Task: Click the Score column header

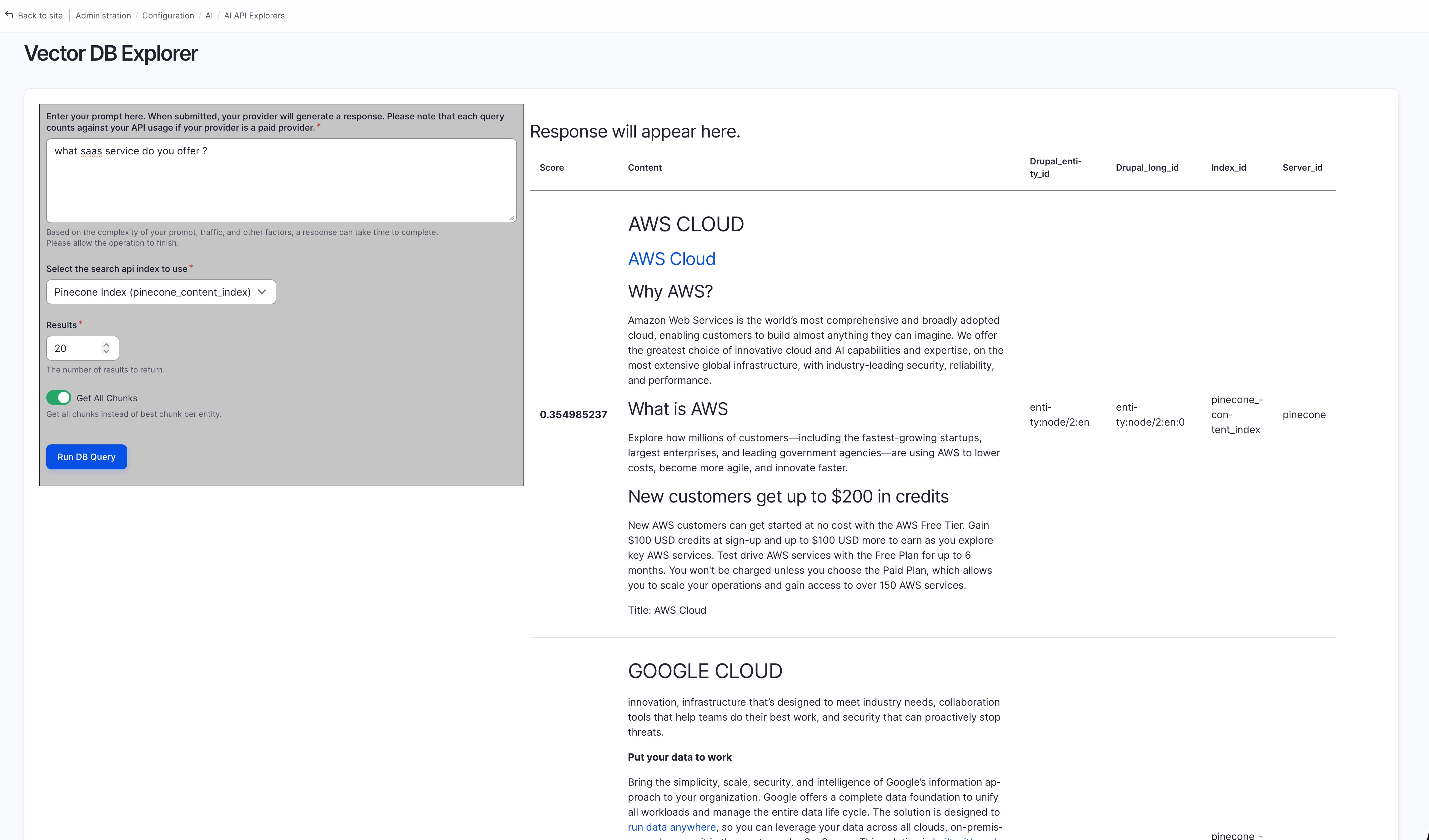Action: (x=551, y=167)
